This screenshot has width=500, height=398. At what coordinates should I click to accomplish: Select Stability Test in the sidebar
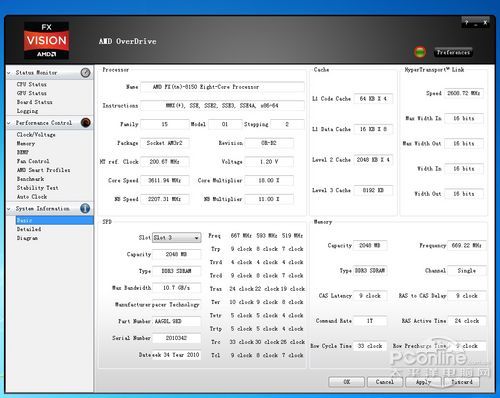pyautogui.click(x=38, y=188)
